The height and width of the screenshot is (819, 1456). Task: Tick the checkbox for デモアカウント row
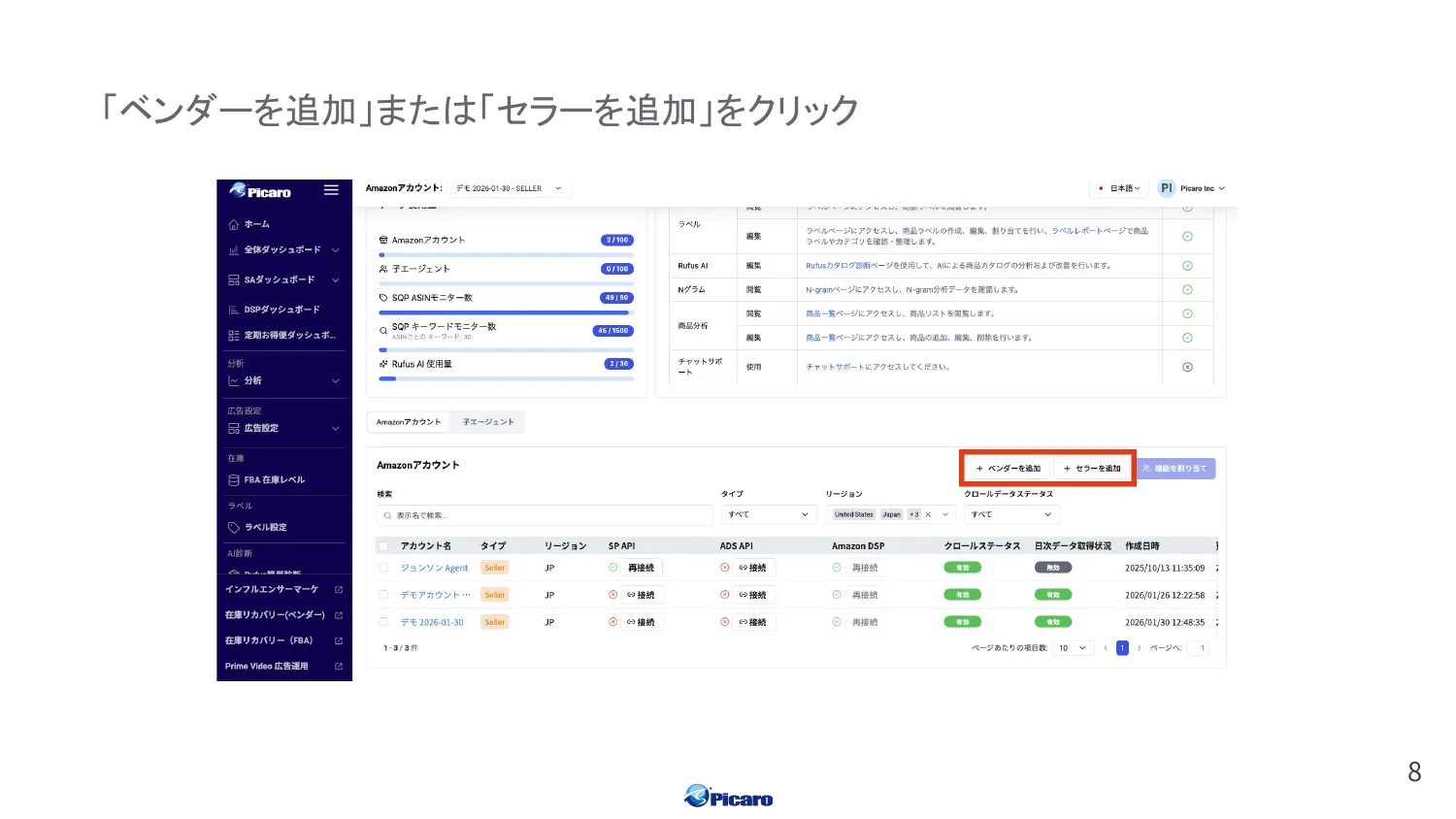(x=383, y=595)
